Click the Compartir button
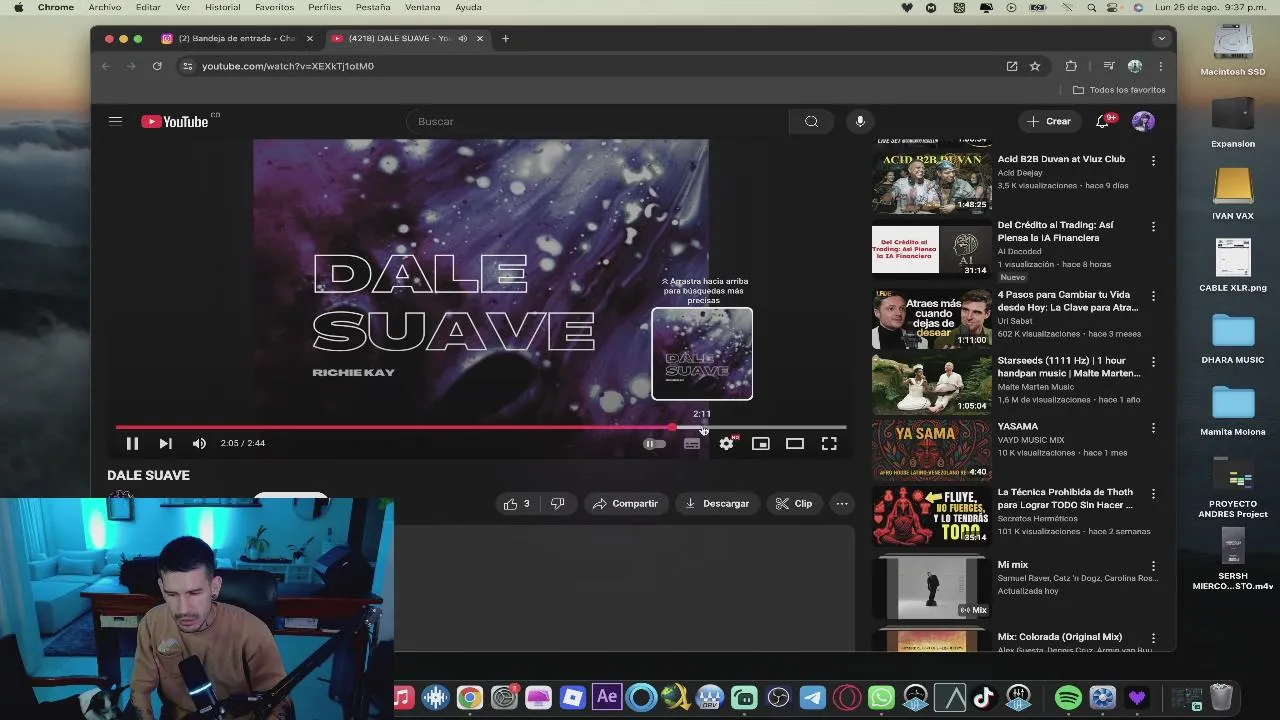Screen dimensions: 1280x720 [625, 504]
